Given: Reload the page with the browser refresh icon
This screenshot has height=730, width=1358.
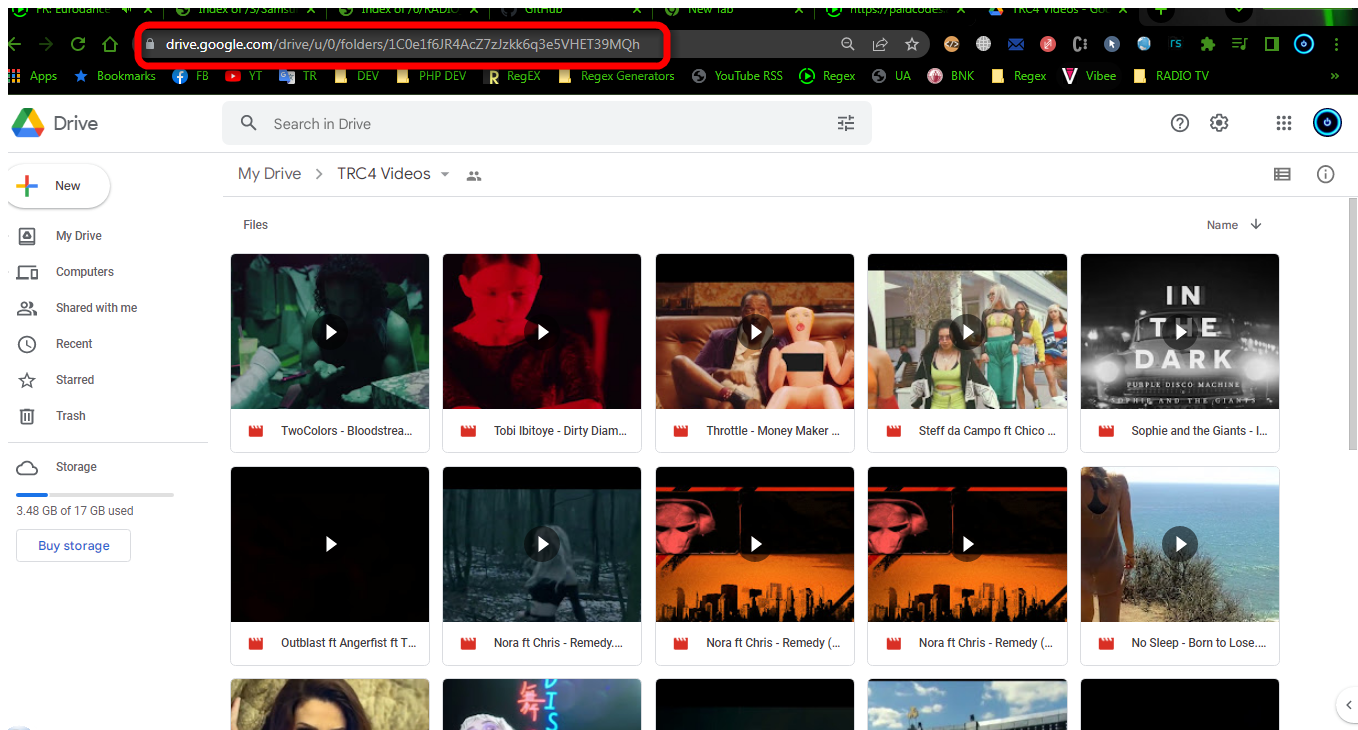Looking at the screenshot, I should [x=77, y=44].
